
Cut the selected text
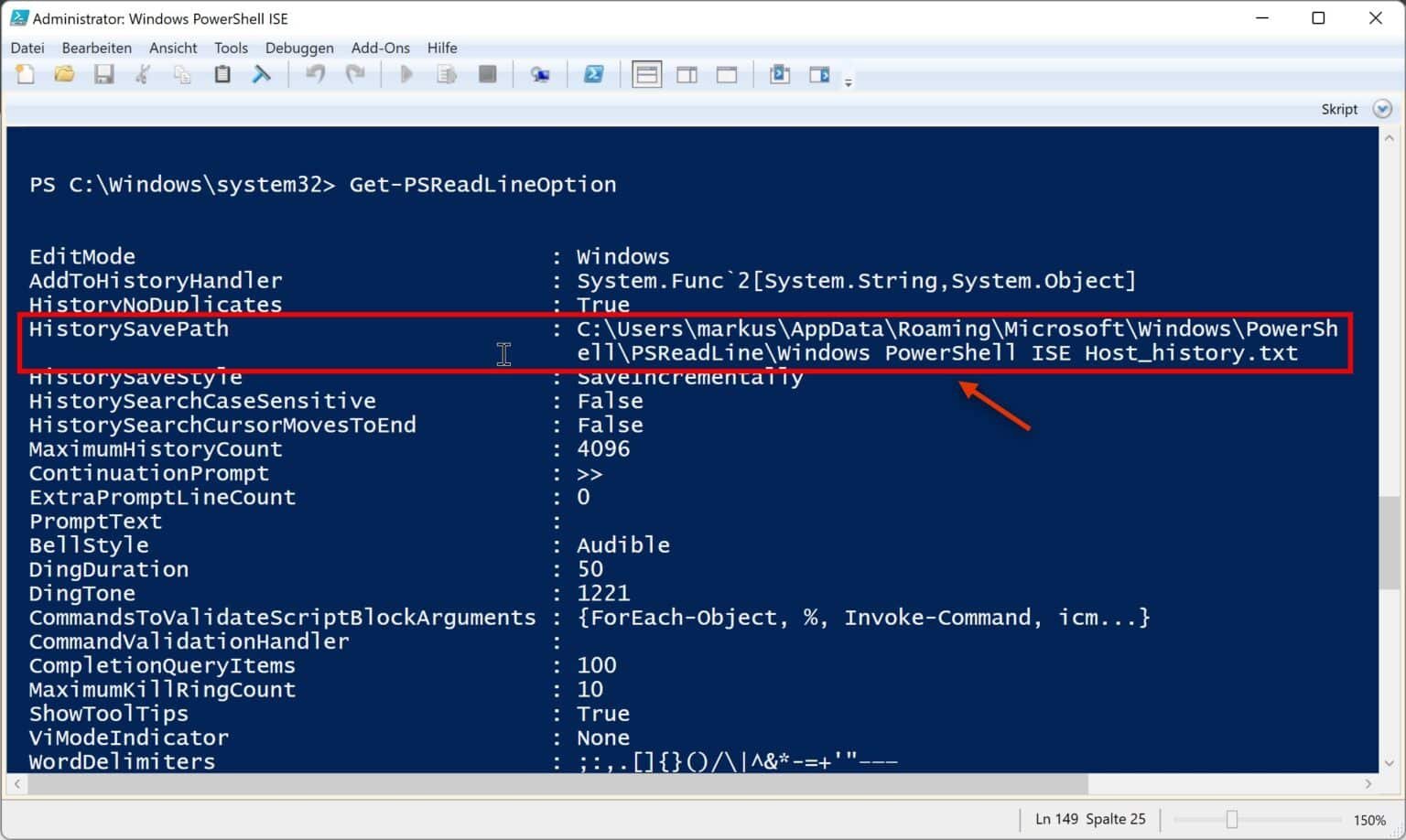point(143,74)
